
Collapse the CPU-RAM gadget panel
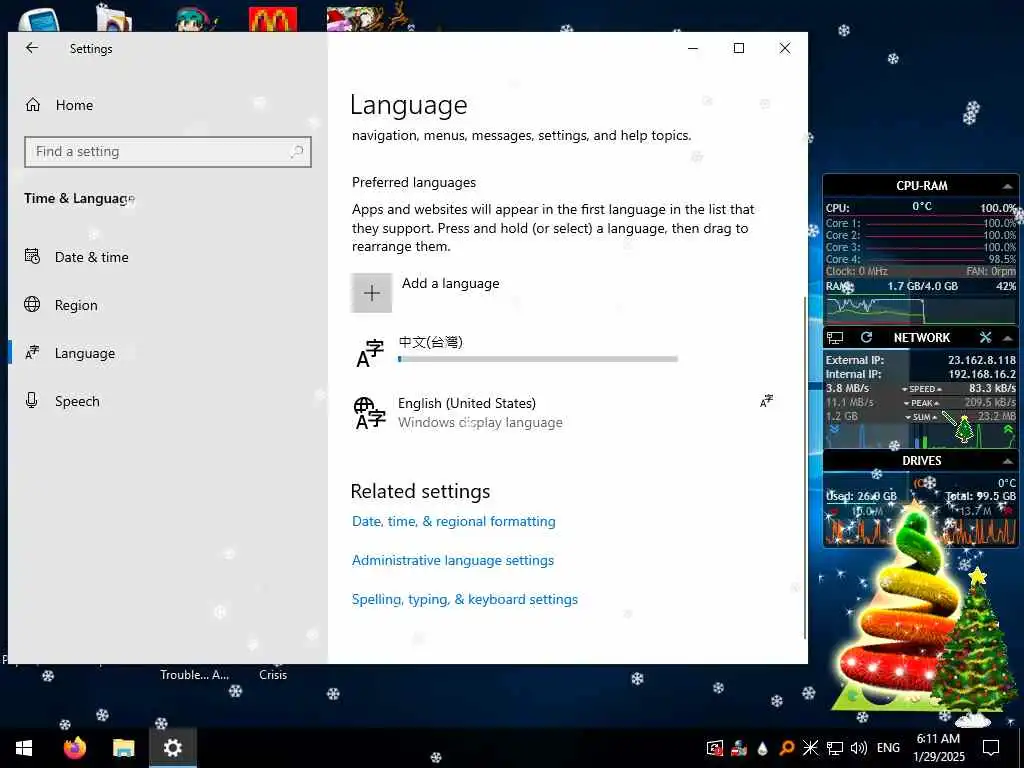1008,186
